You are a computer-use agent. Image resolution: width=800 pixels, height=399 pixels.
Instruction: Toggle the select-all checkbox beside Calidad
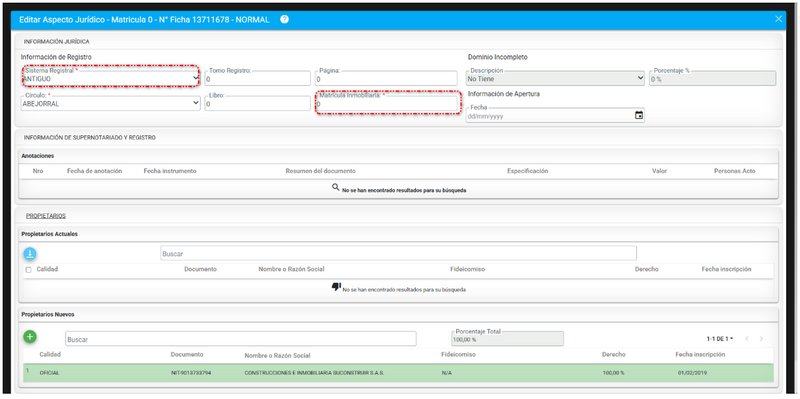[x=29, y=270]
